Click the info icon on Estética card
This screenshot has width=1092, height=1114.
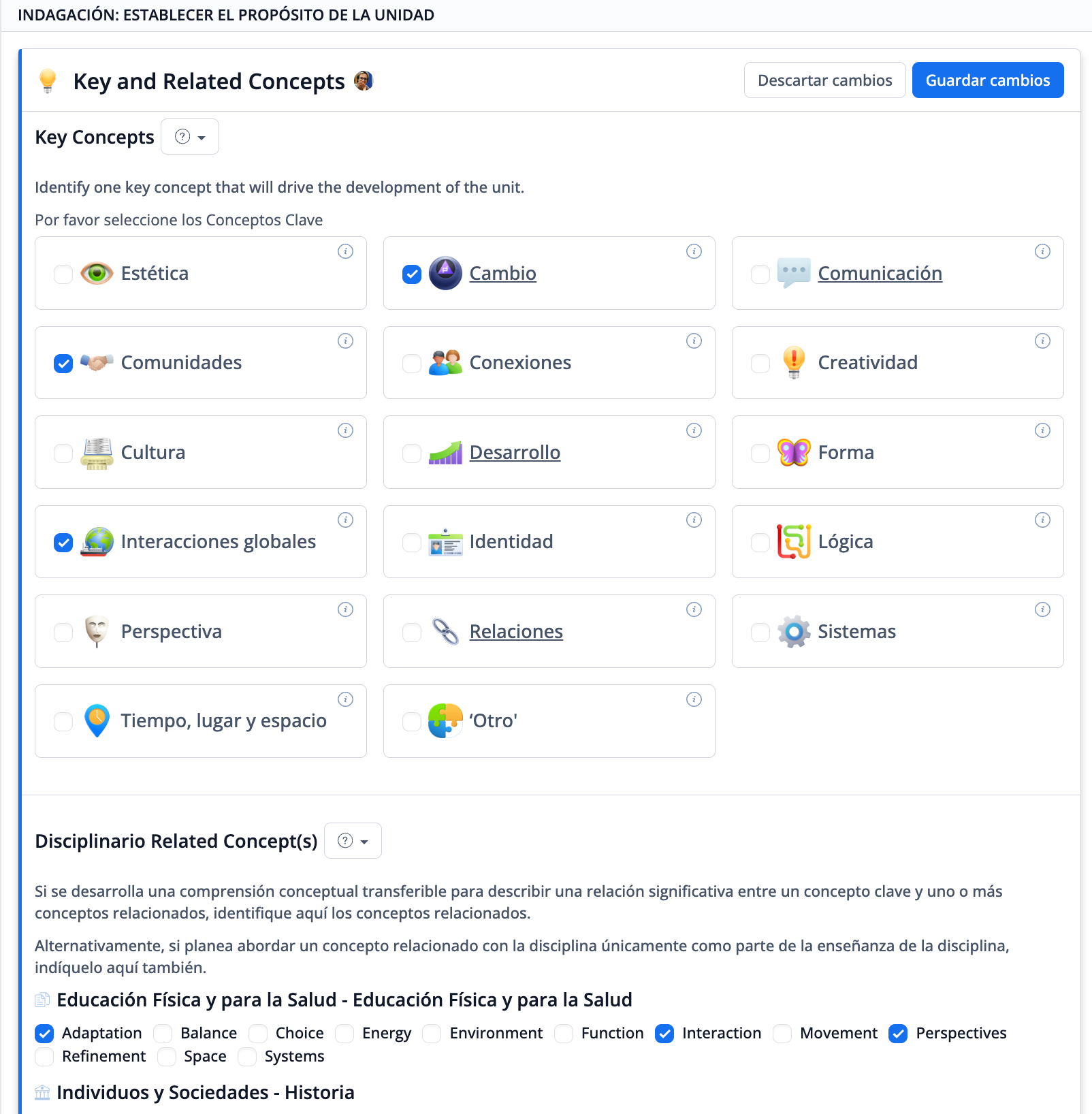tap(345, 251)
